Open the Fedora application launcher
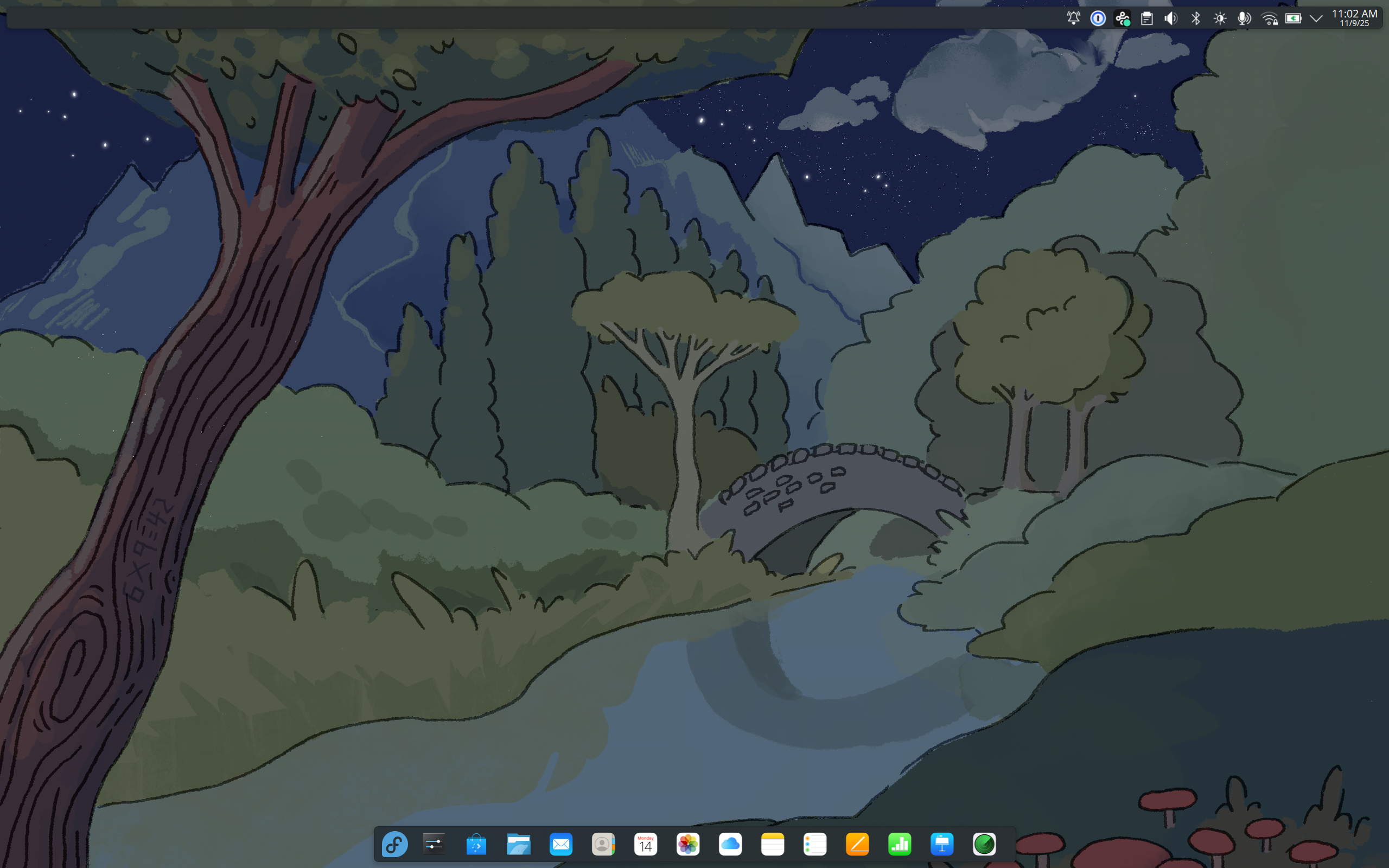The height and width of the screenshot is (868, 1389). coord(395,844)
